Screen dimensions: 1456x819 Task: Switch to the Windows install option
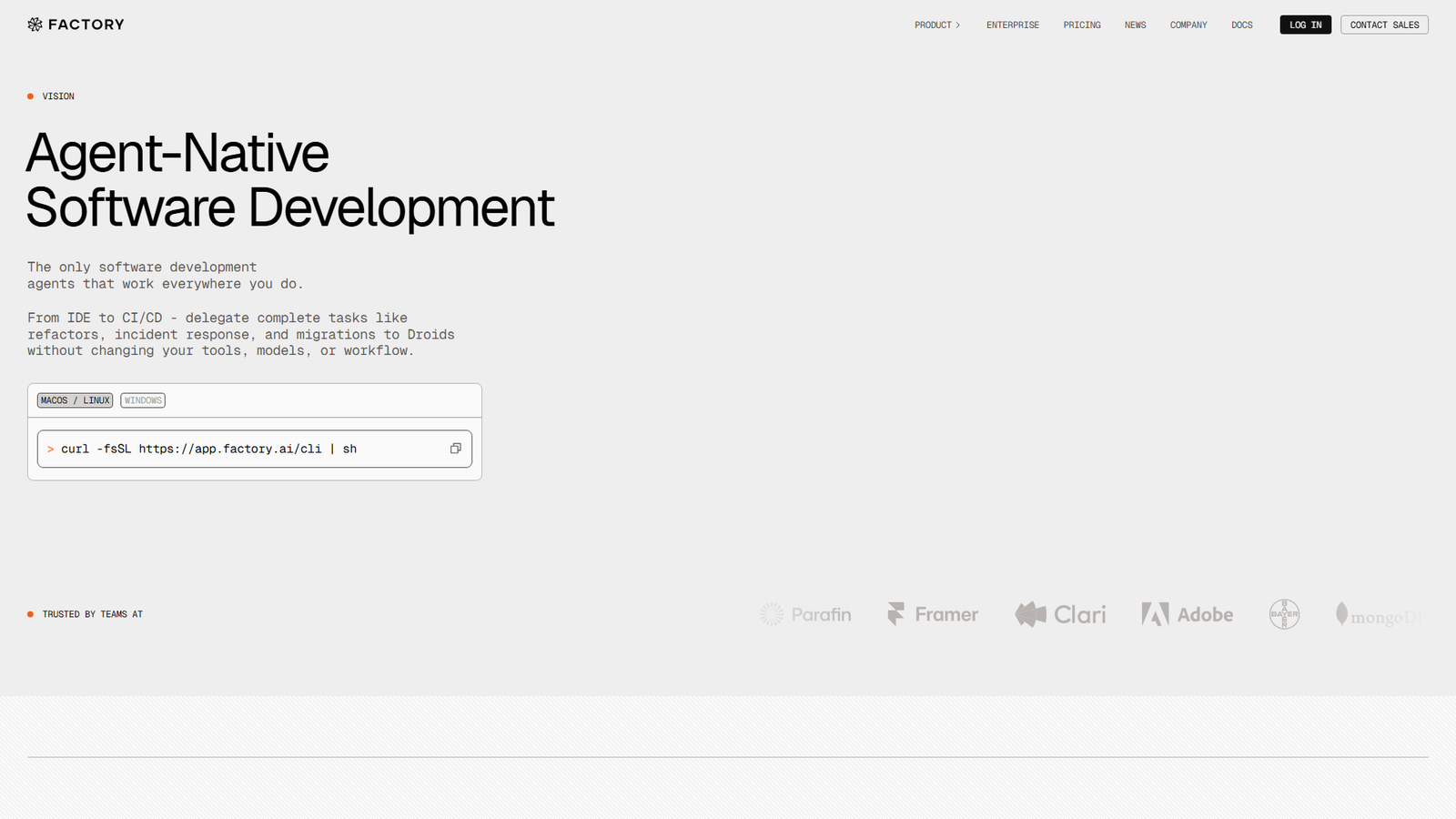tap(143, 400)
